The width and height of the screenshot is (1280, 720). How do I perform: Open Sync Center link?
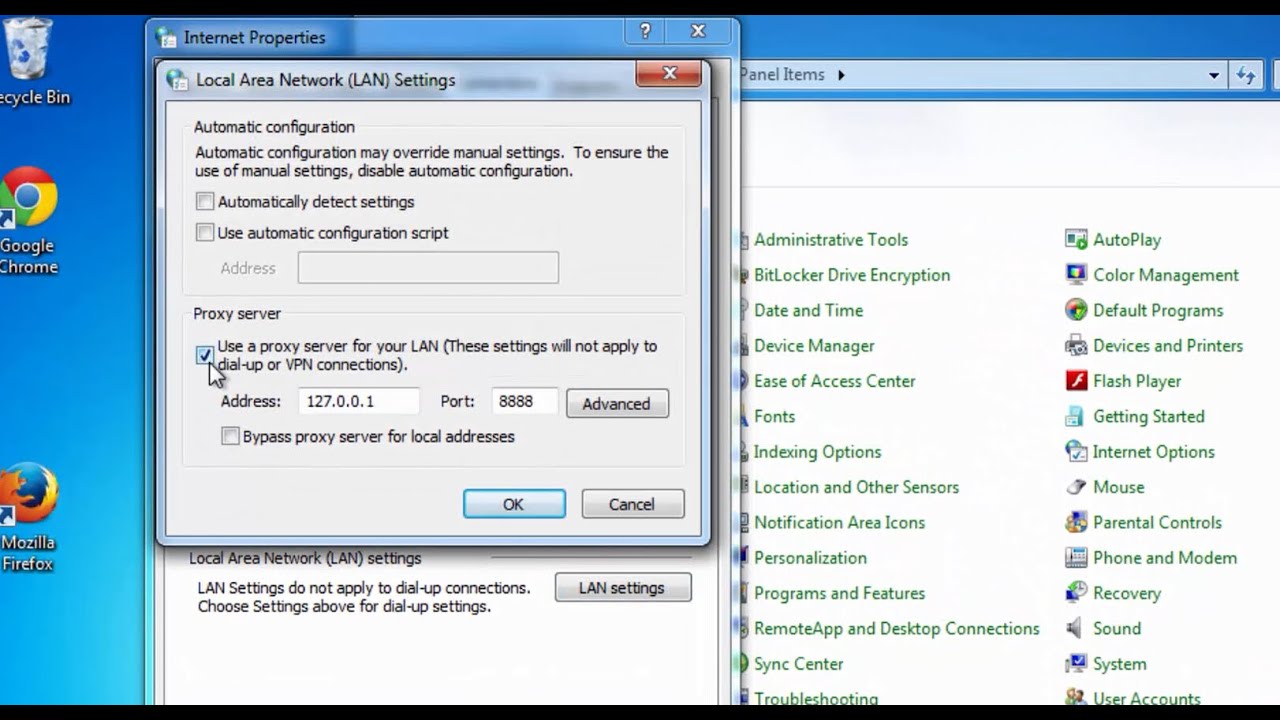[x=798, y=664]
